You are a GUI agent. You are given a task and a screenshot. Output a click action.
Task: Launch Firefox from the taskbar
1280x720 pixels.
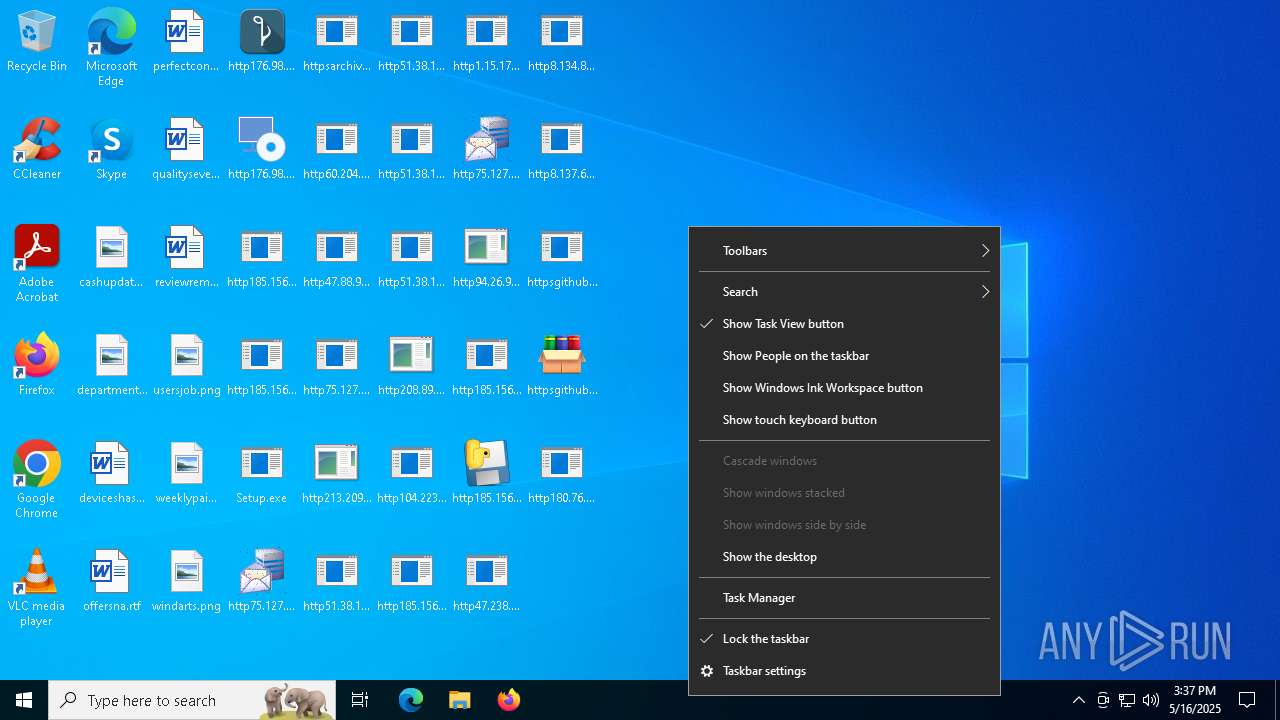508,700
